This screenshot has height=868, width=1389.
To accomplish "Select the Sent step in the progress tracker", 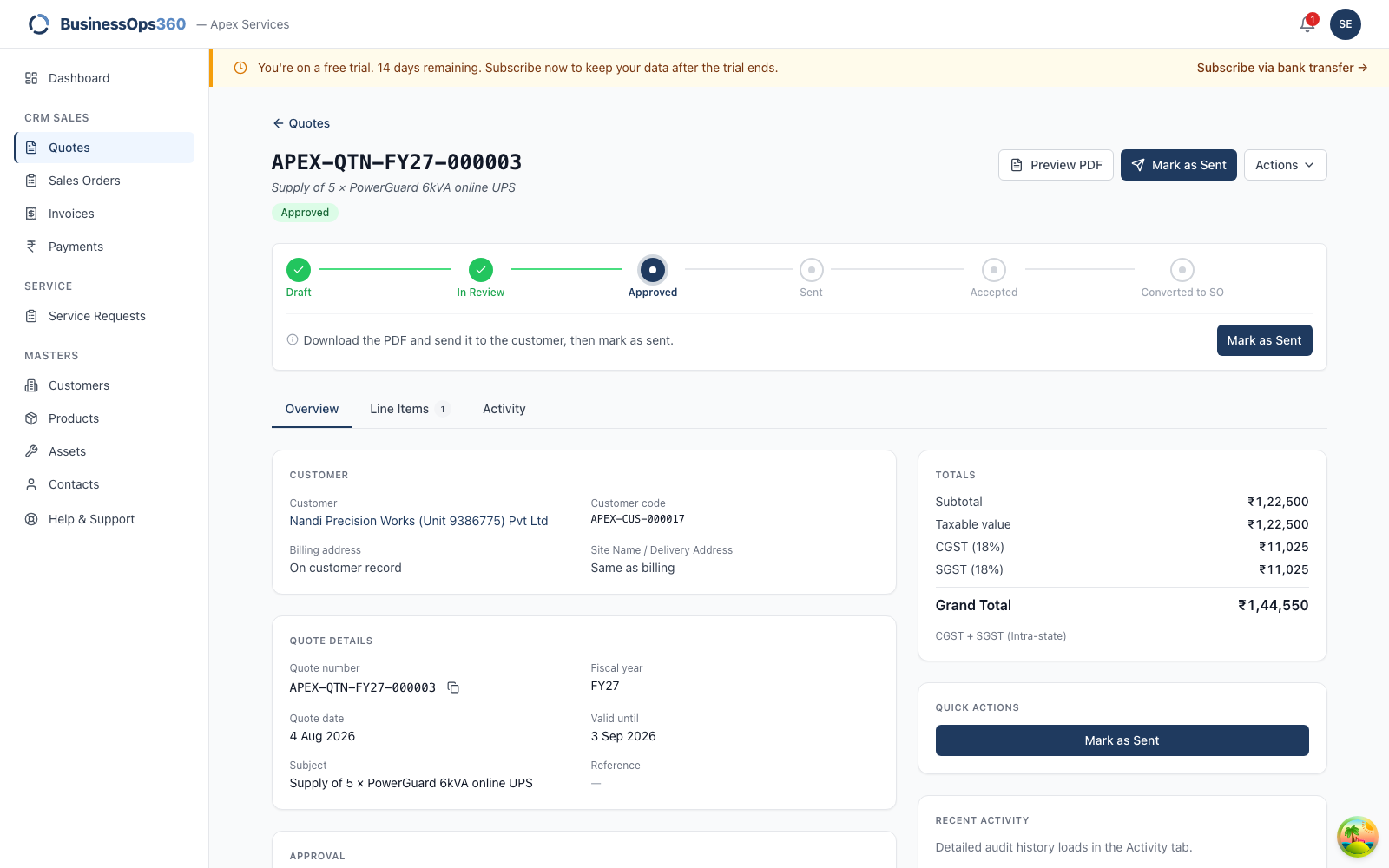I will pos(811,278).
